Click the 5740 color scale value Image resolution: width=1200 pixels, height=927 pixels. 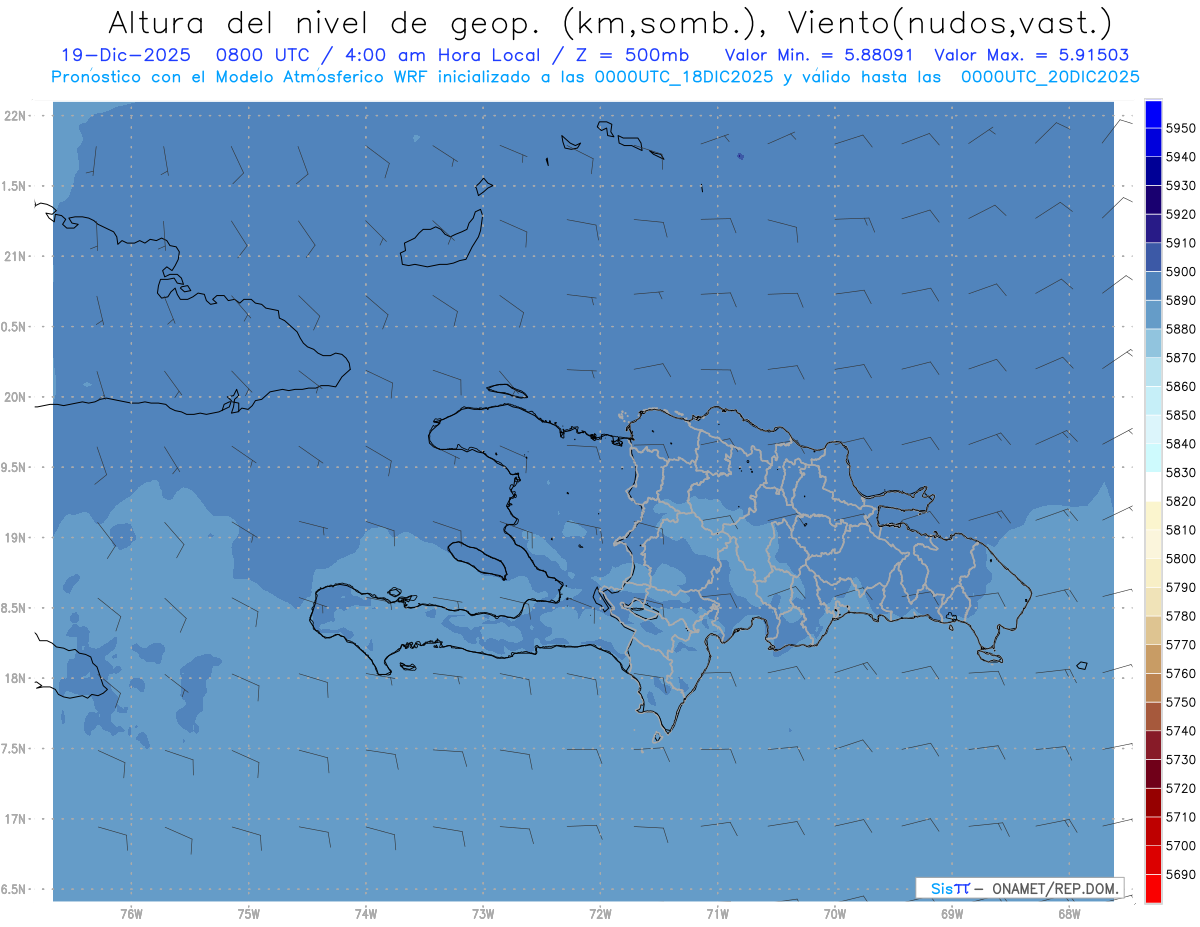click(1181, 731)
